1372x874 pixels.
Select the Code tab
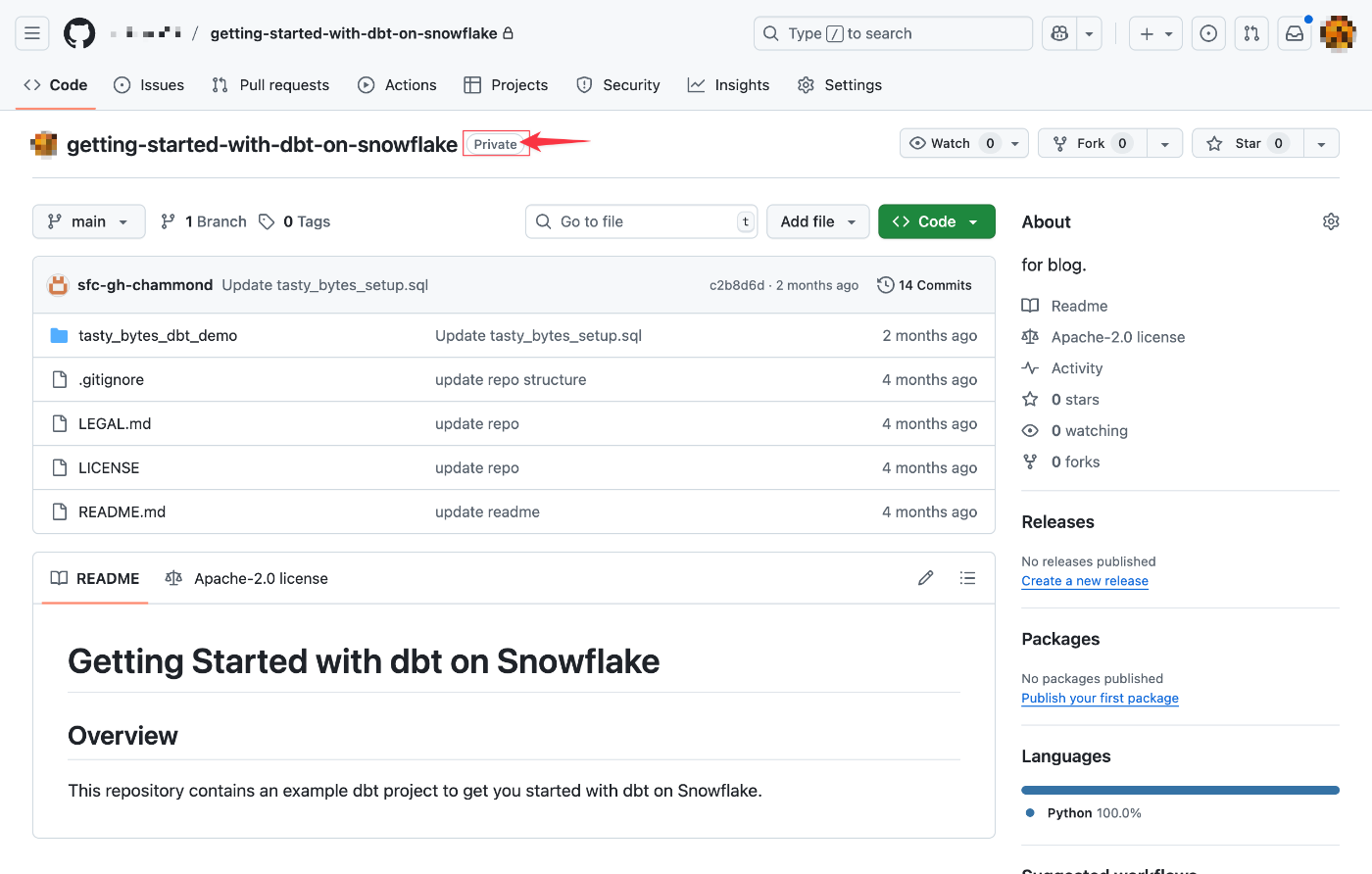[x=56, y=85]
